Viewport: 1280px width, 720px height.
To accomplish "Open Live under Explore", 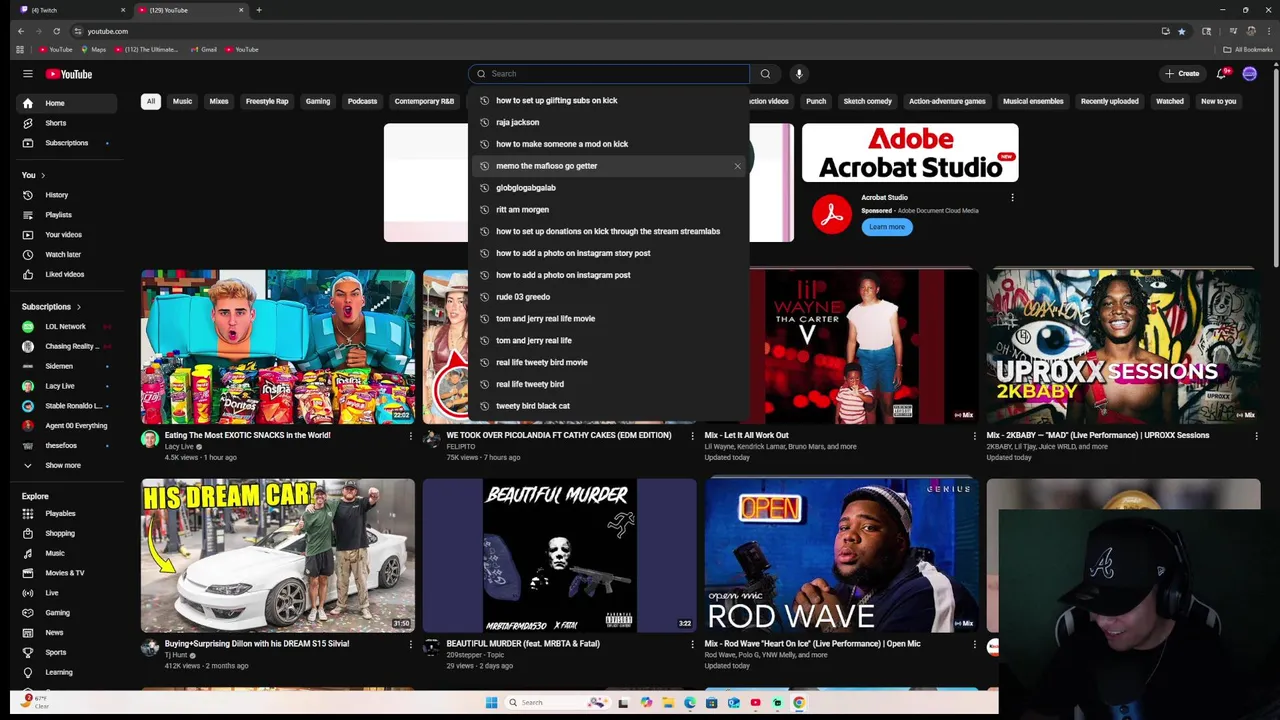I will [51, 593].
